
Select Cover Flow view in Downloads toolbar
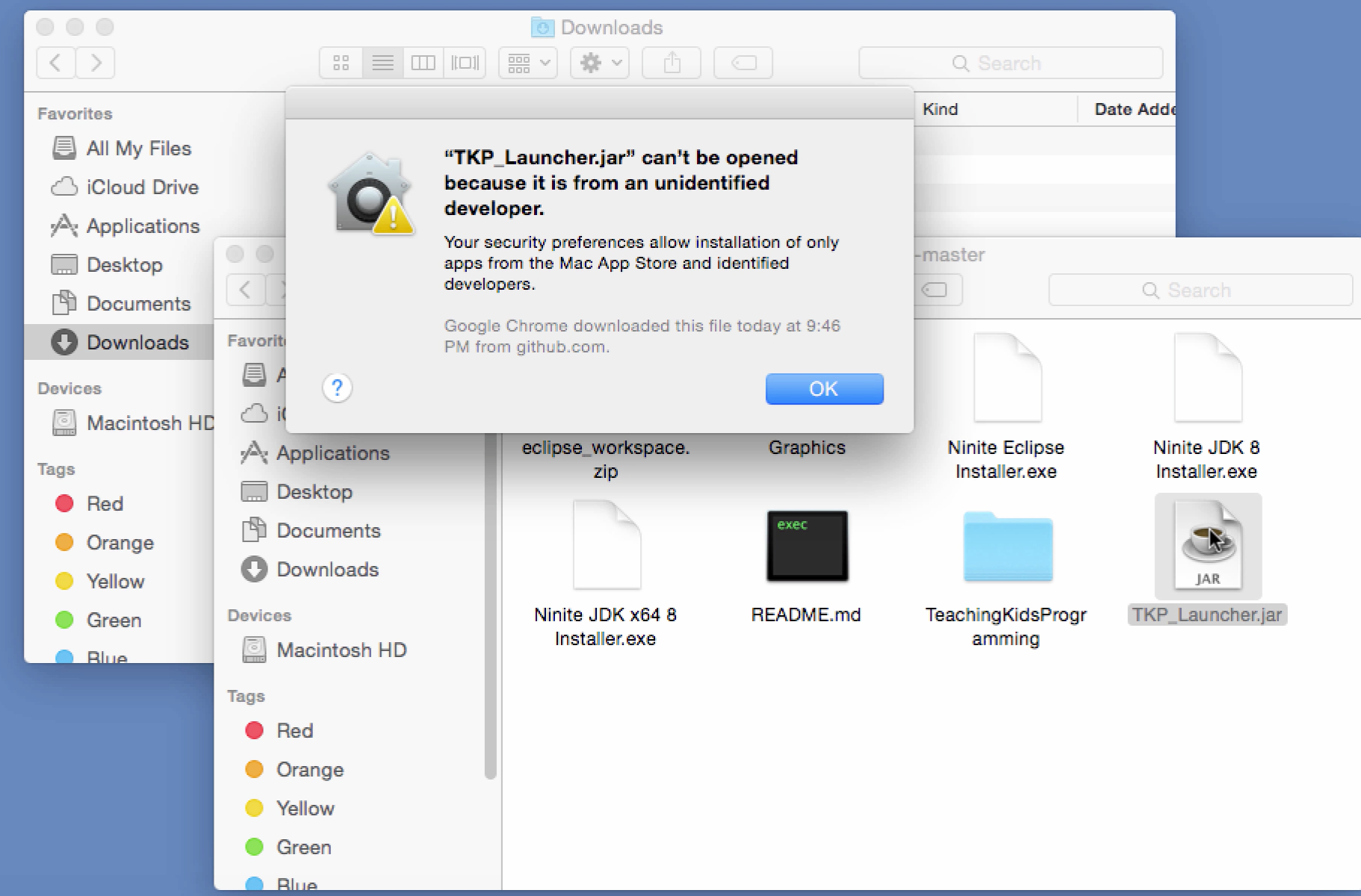(x=465, y=63)
